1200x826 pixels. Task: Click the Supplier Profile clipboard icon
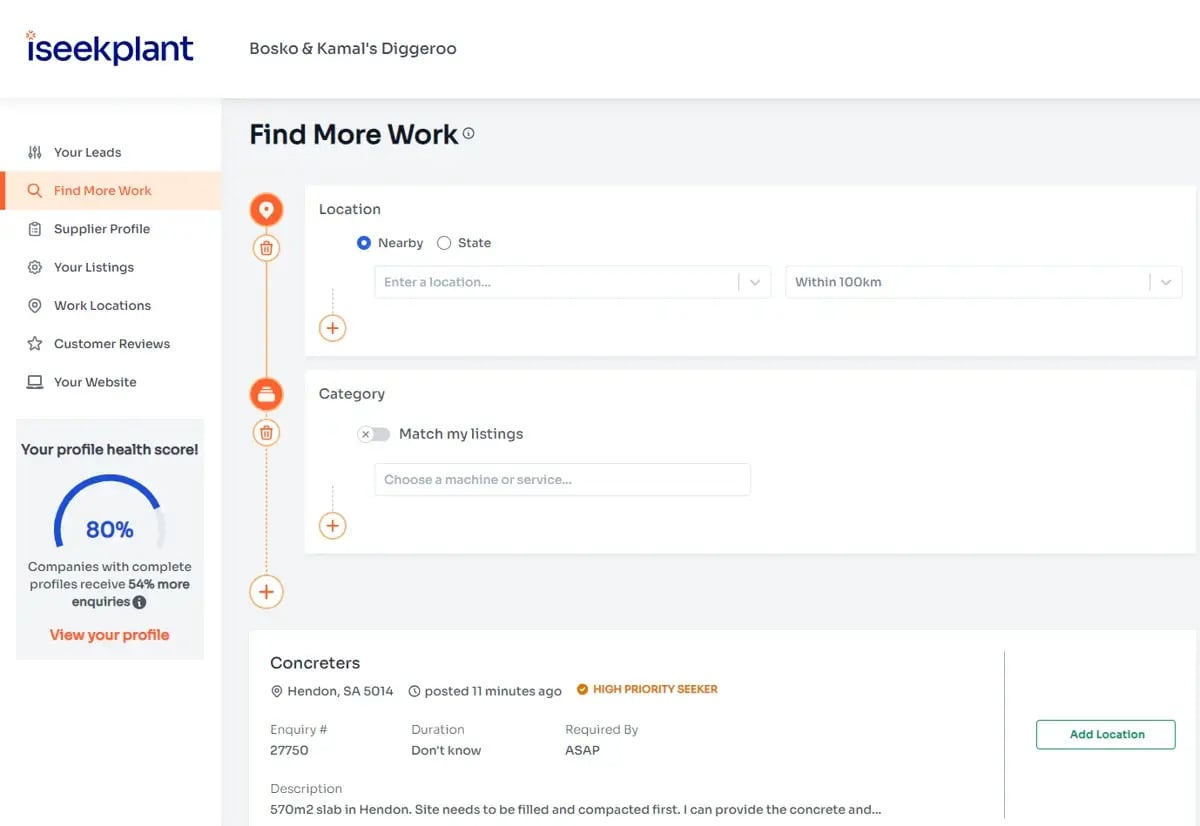pos(35,229)
